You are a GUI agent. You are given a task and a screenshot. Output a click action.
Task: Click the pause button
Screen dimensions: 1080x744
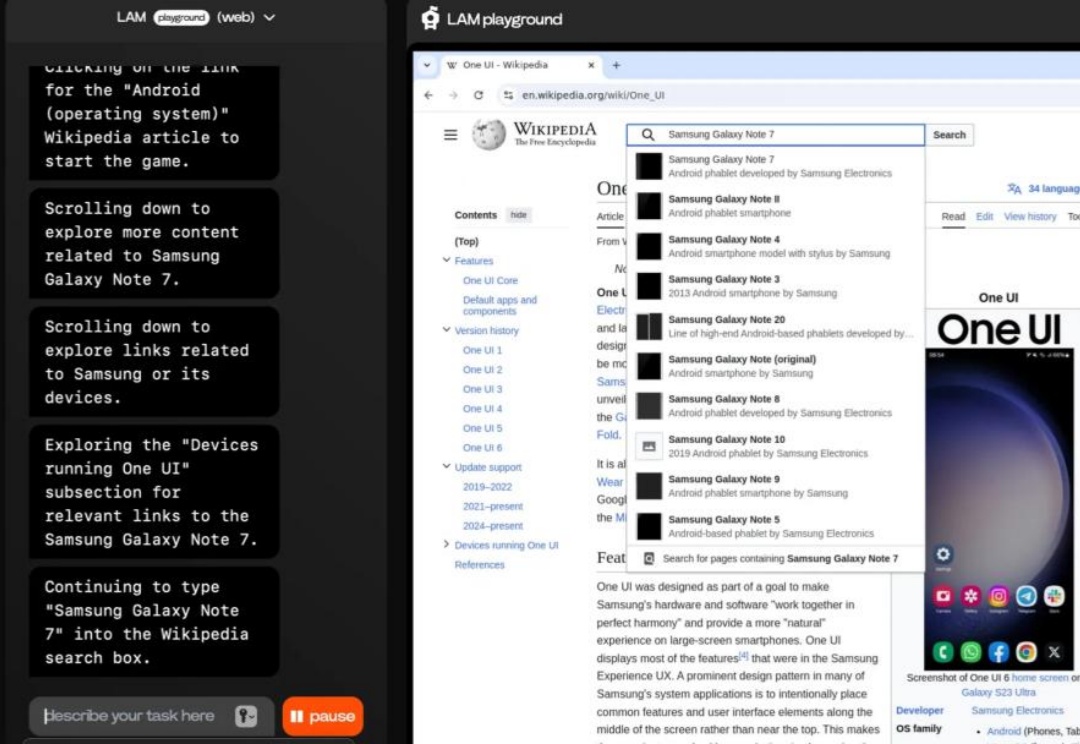322,716
